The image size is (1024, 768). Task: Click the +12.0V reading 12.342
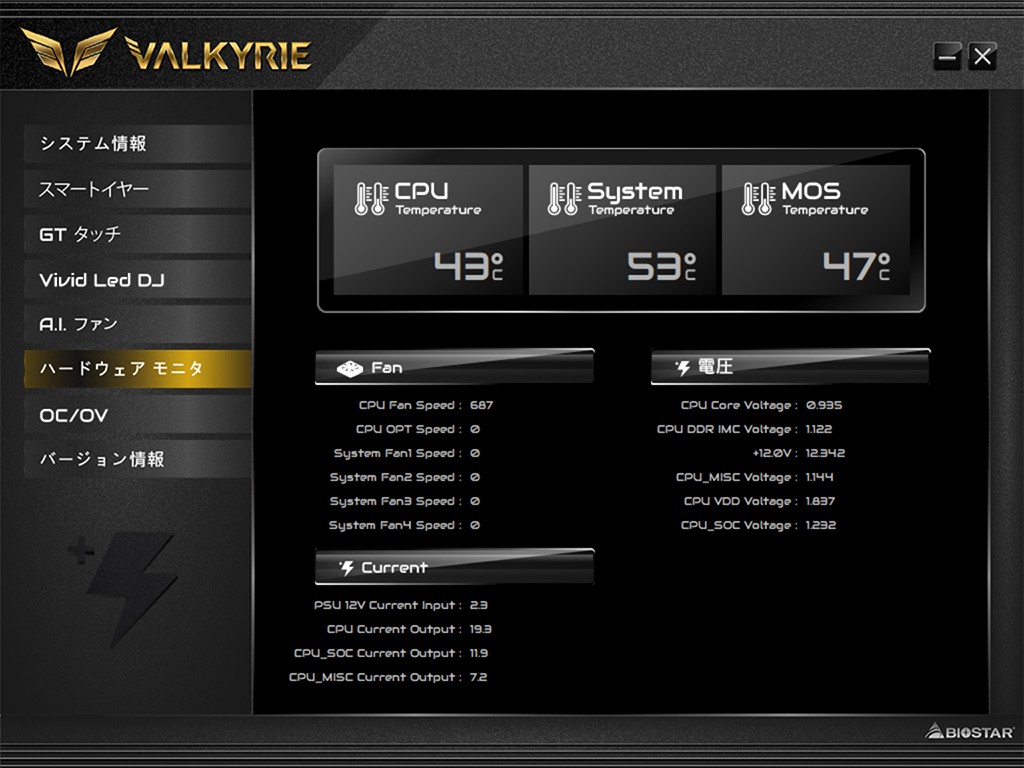tap(825, 453)
